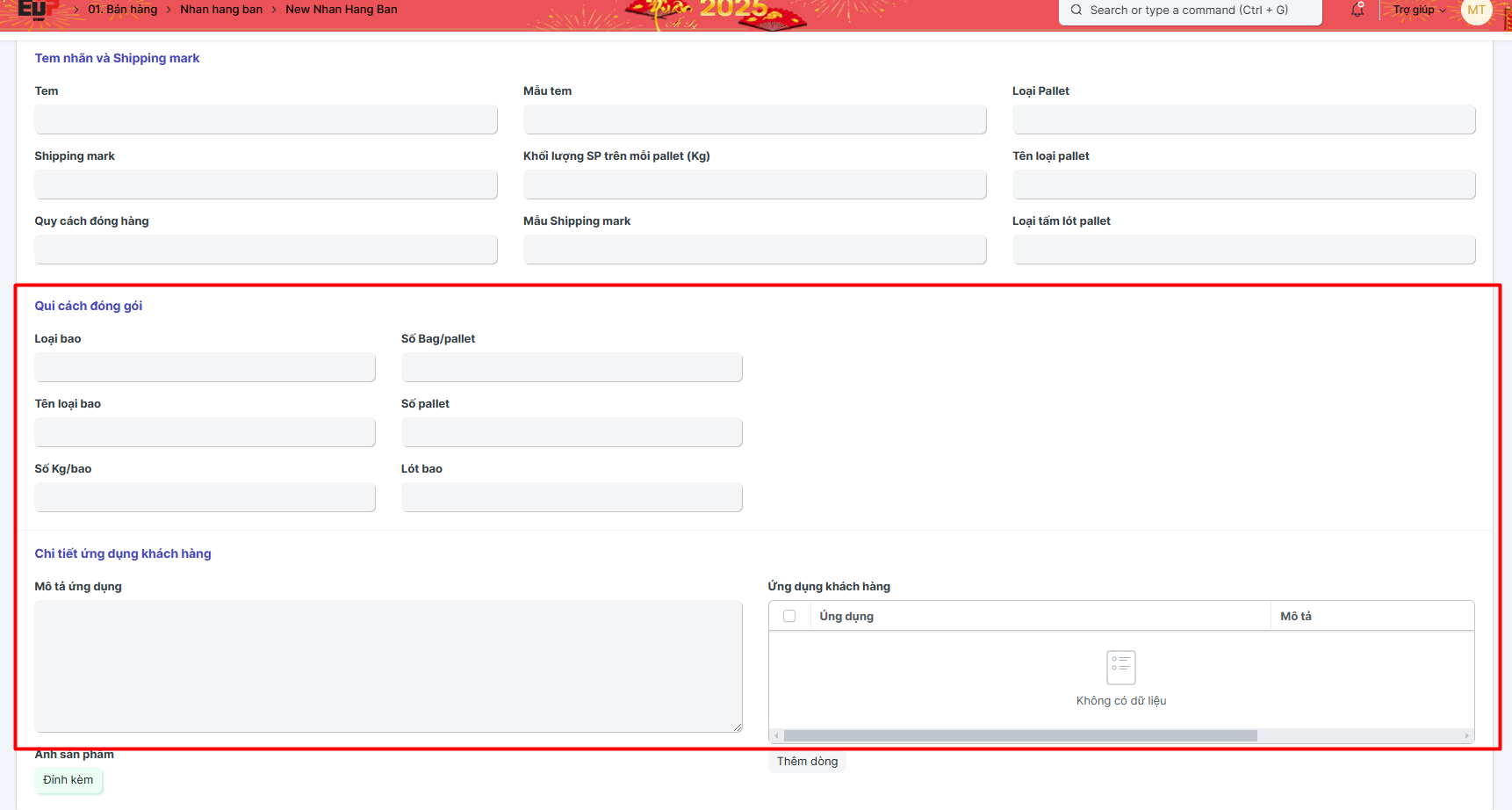Click the Mô tả ứng dụng text area
The width and height of the screenshot is (1512, 810).
388,666
